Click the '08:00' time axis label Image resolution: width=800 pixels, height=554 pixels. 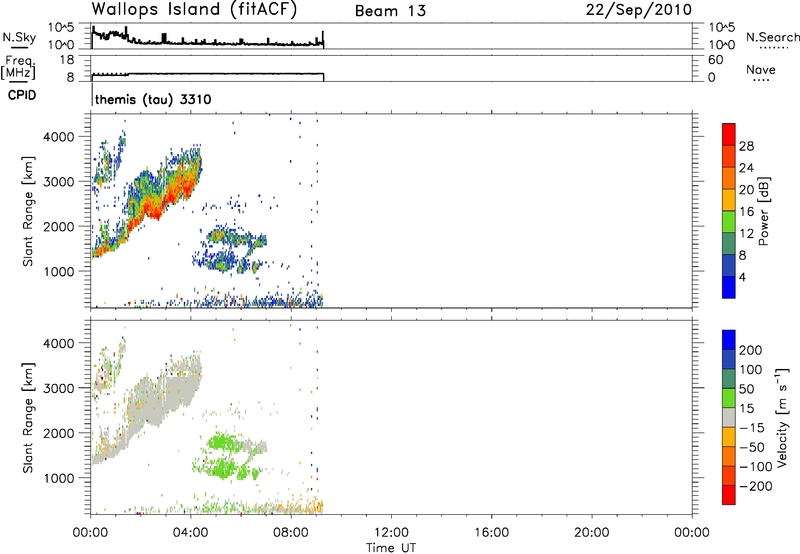coord(291,533)
